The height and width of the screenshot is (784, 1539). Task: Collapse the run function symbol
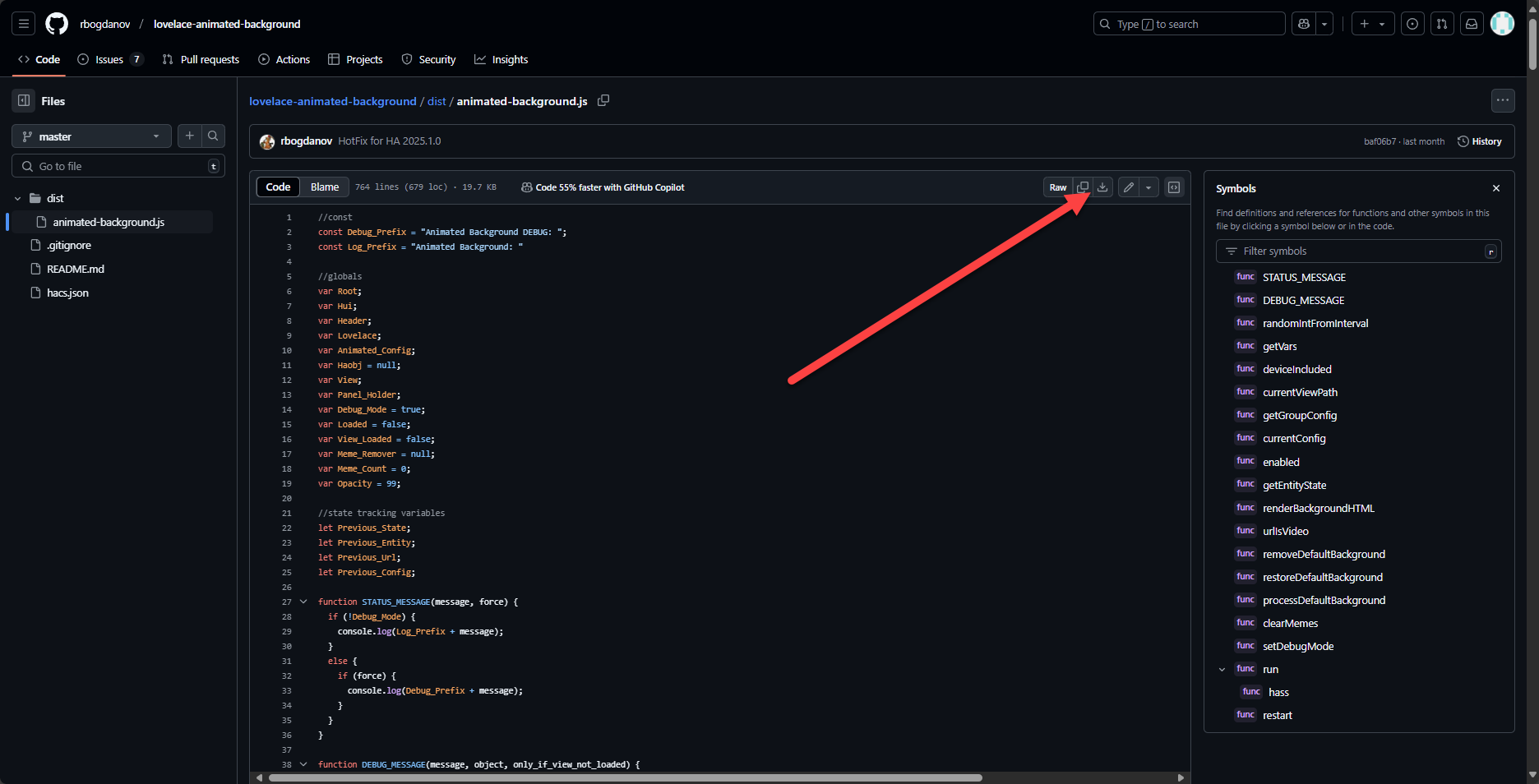pyautogui.click(x=1222, y=670)
